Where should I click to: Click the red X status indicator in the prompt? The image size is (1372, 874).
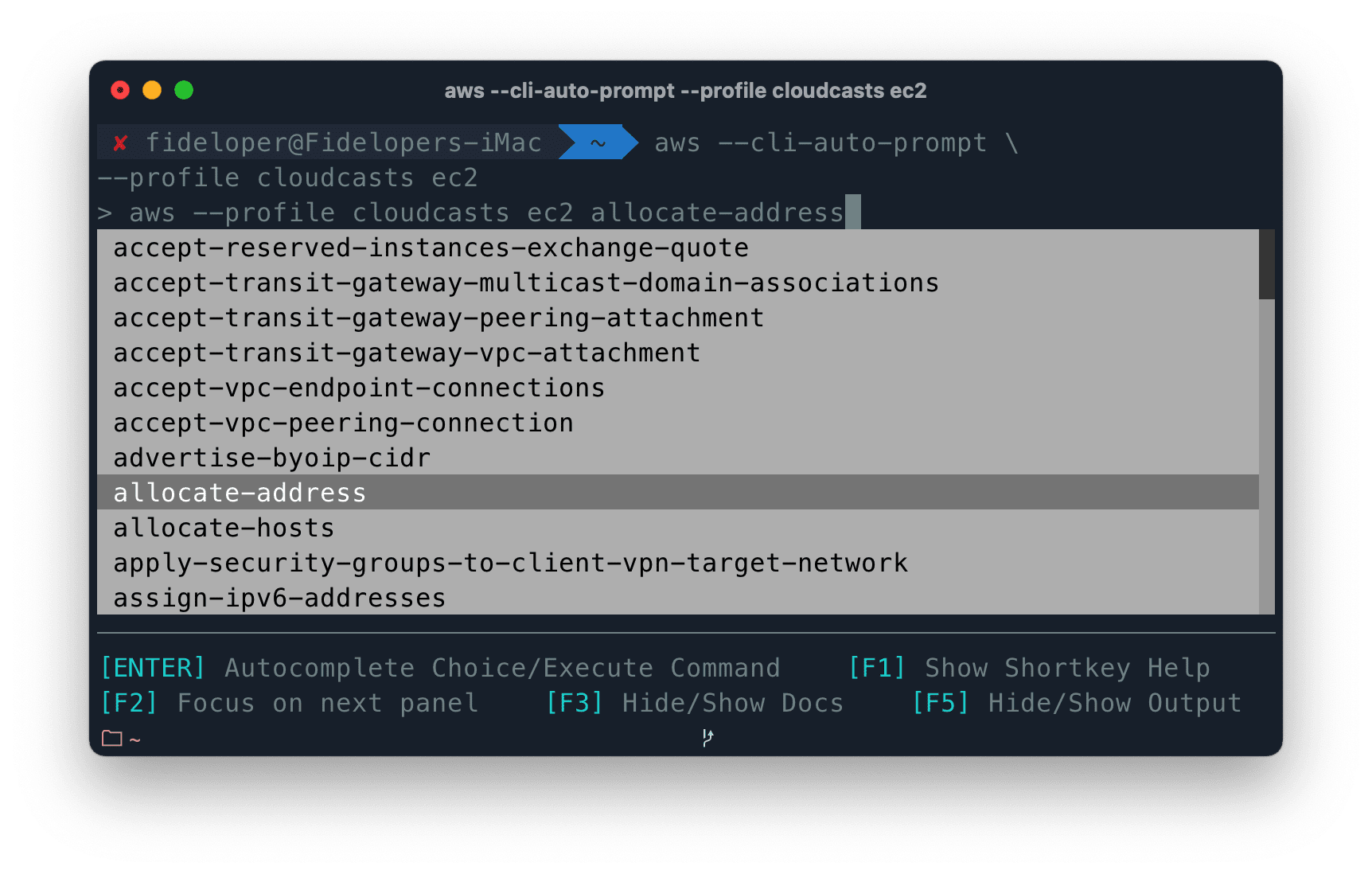[120, 142]
